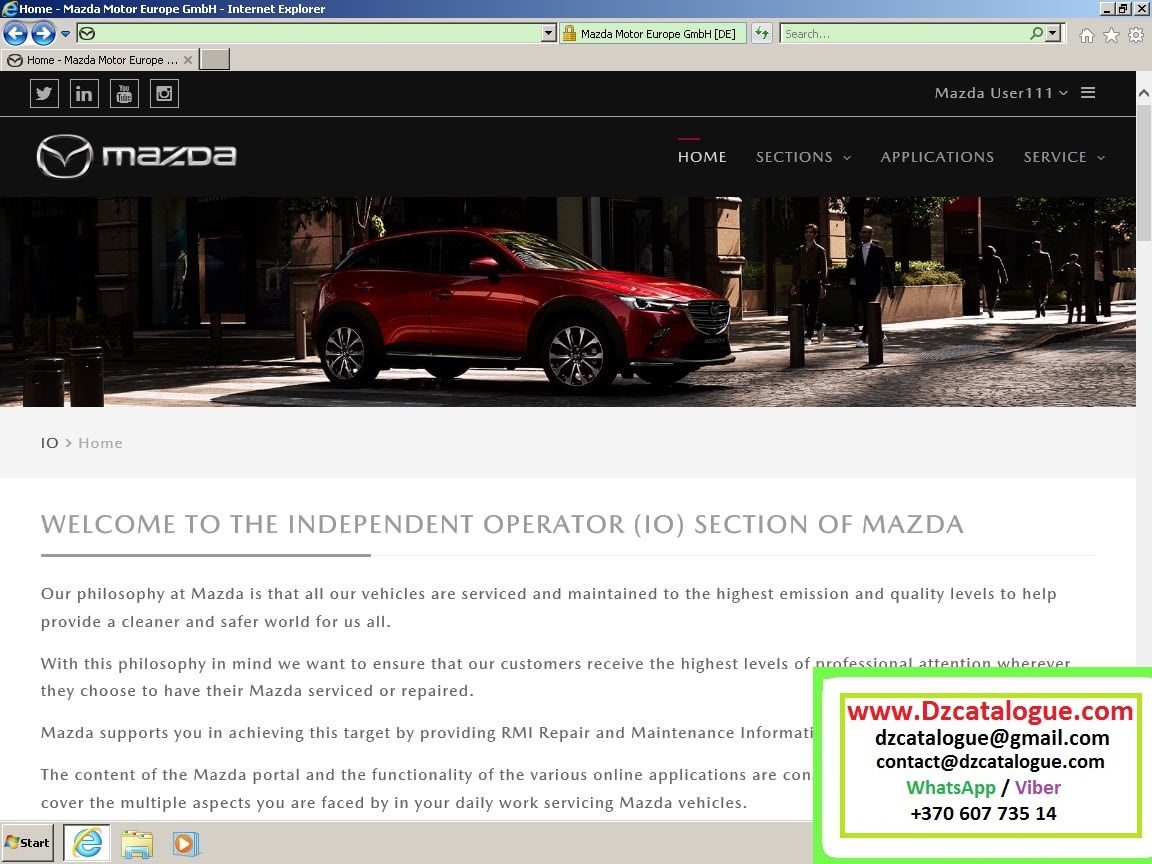Click the Mazda logo
Screen dimensions: 1152x864
137,156
